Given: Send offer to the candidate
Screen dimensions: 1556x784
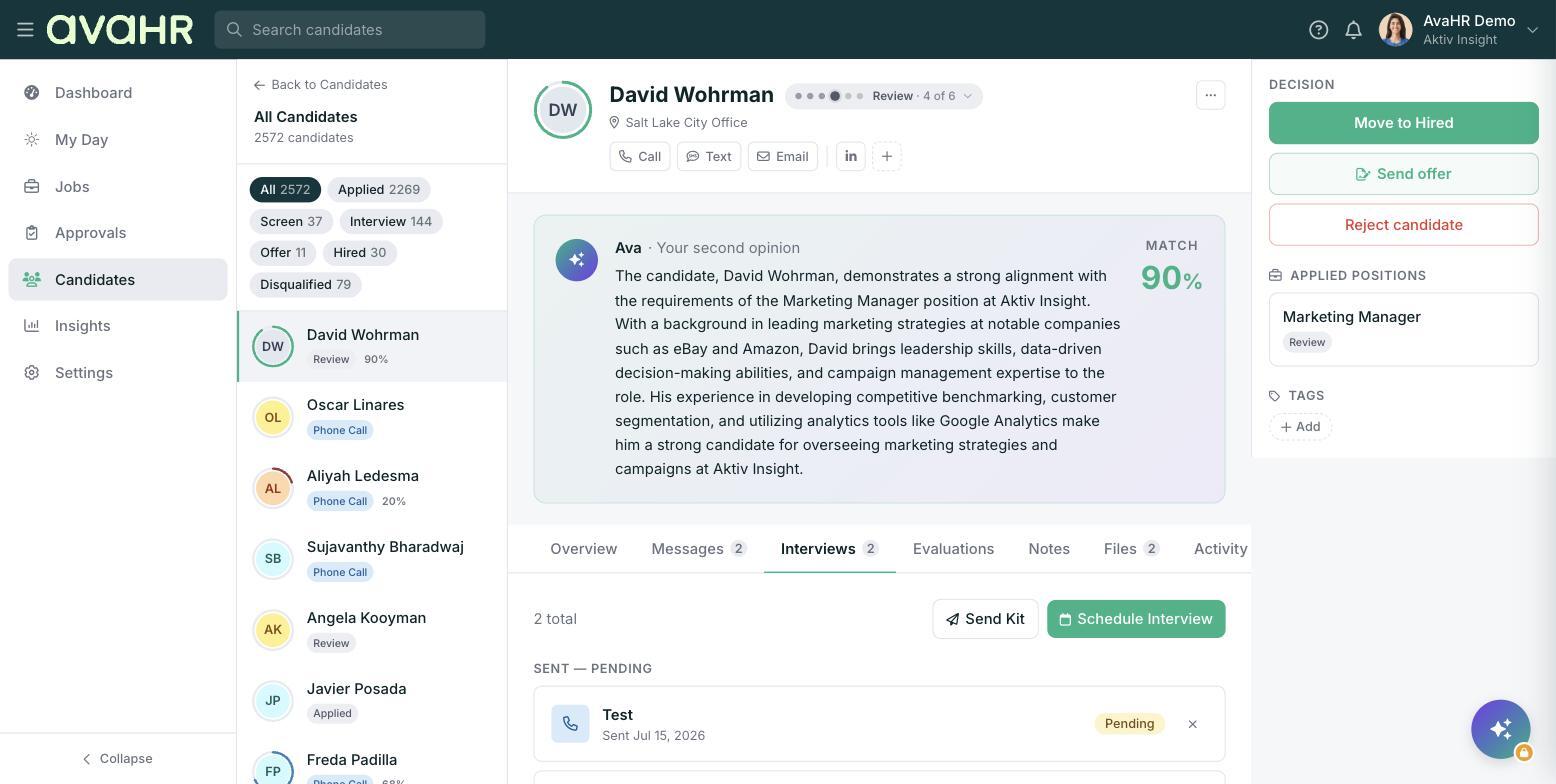Looking at the screenshot, I should click(x=1404, y=174).
